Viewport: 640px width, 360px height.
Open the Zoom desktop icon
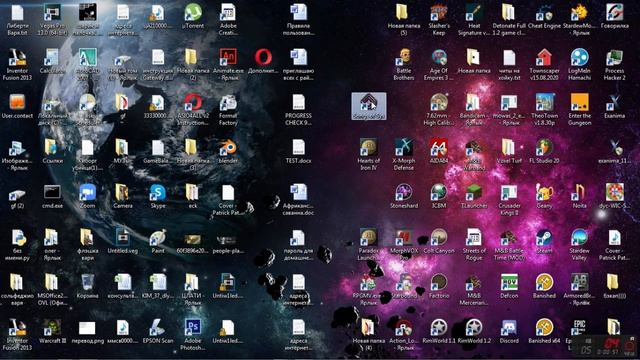coord(87,196)
